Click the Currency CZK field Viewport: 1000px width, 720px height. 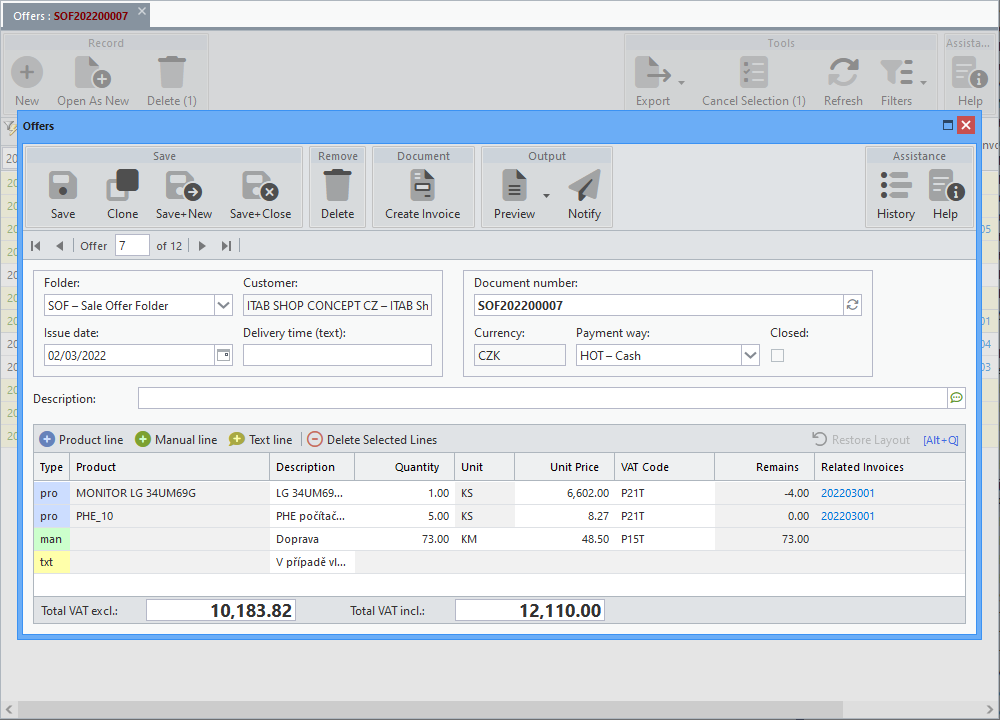pyautogui.click(x=520, y=355)
